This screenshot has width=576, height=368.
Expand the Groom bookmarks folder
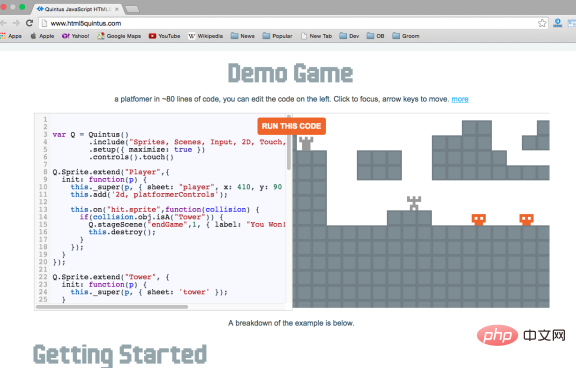(406, 36)
